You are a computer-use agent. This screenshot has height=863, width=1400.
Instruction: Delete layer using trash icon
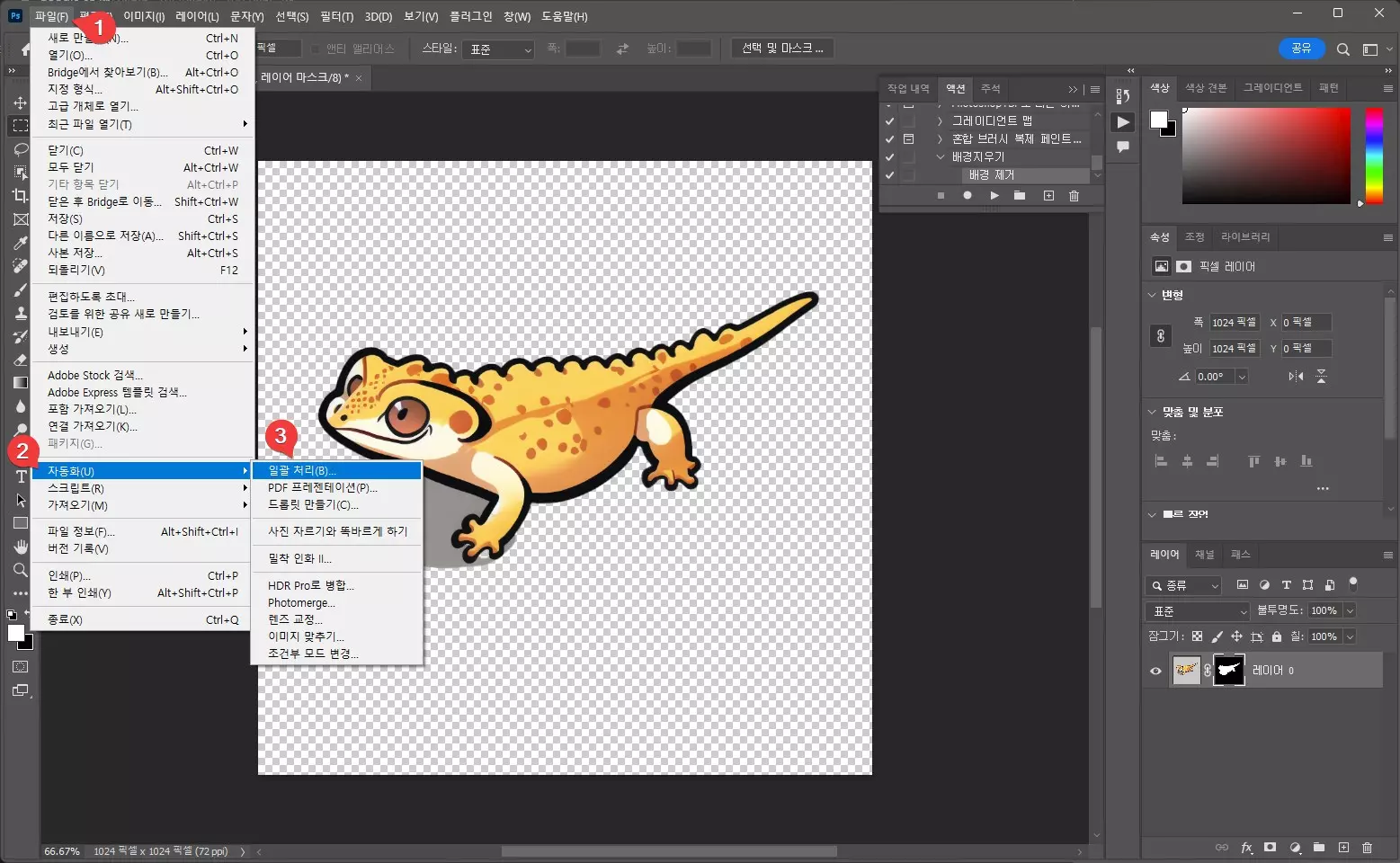coord(1368,848)
